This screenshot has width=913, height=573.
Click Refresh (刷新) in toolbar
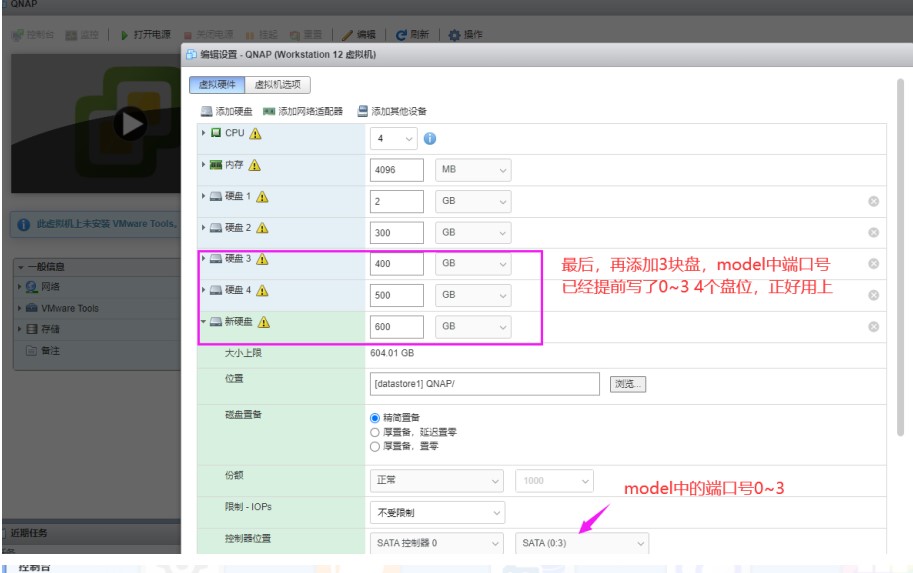[x=412, y=35]
